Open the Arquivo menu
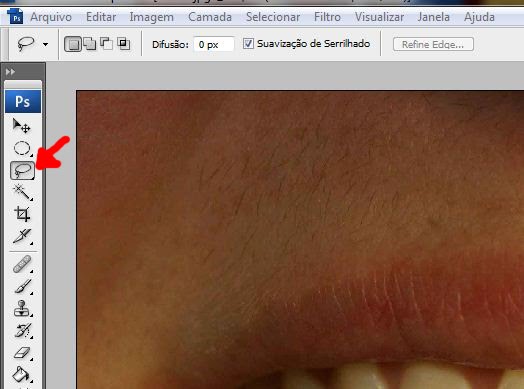Viewport: 524px width, 389px height. 51,17
